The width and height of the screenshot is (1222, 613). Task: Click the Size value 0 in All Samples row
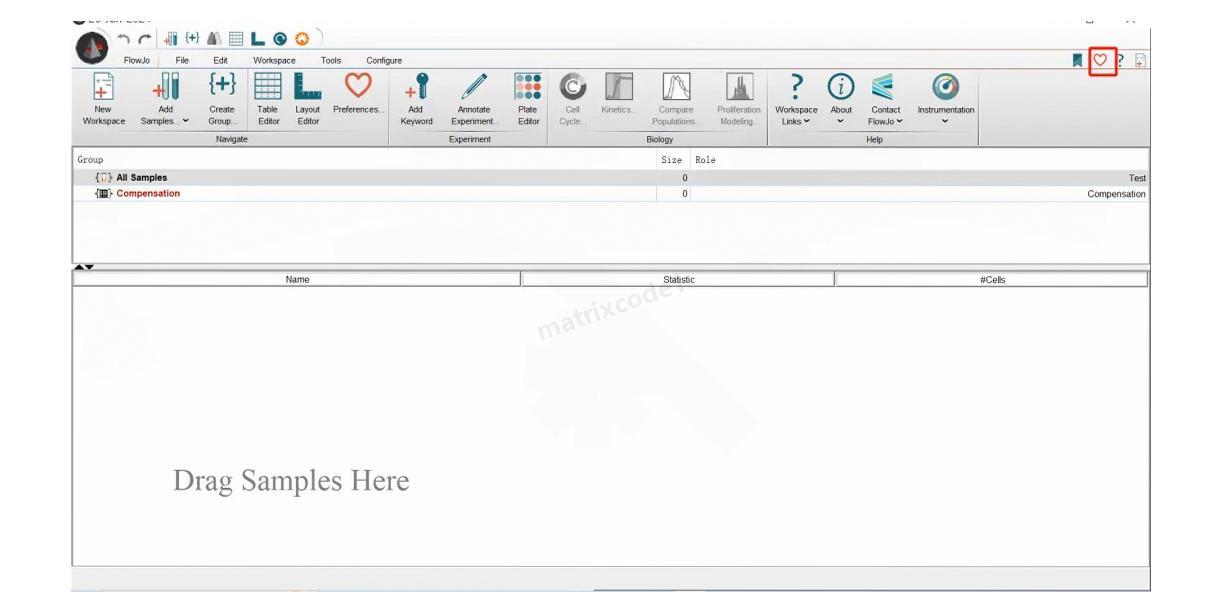685,178
